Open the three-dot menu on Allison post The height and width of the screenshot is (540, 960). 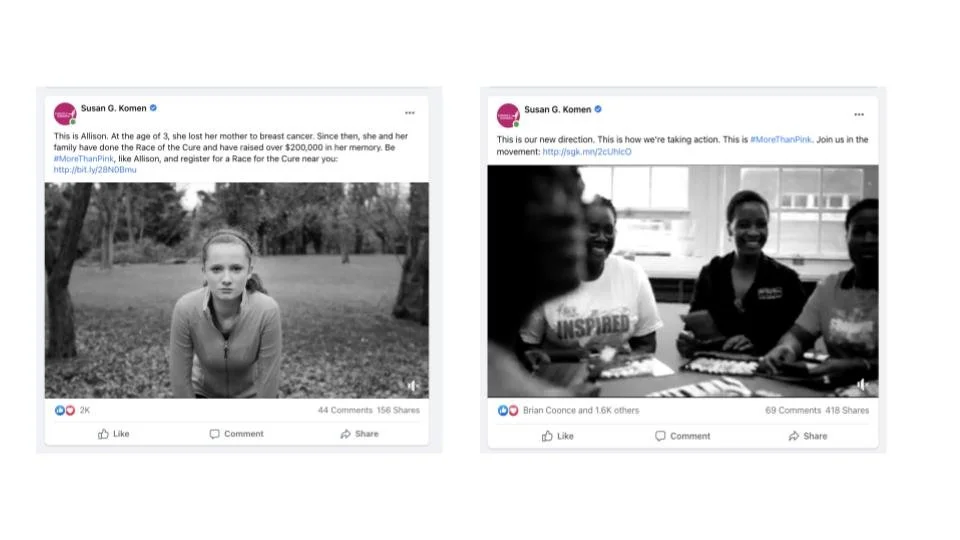click(x=410, y=113)
